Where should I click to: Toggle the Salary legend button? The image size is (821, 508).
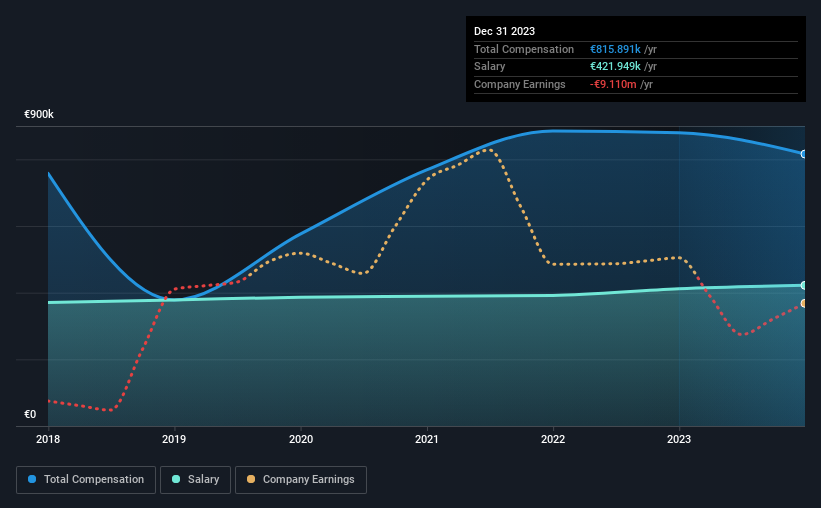(x=195, y=480)
